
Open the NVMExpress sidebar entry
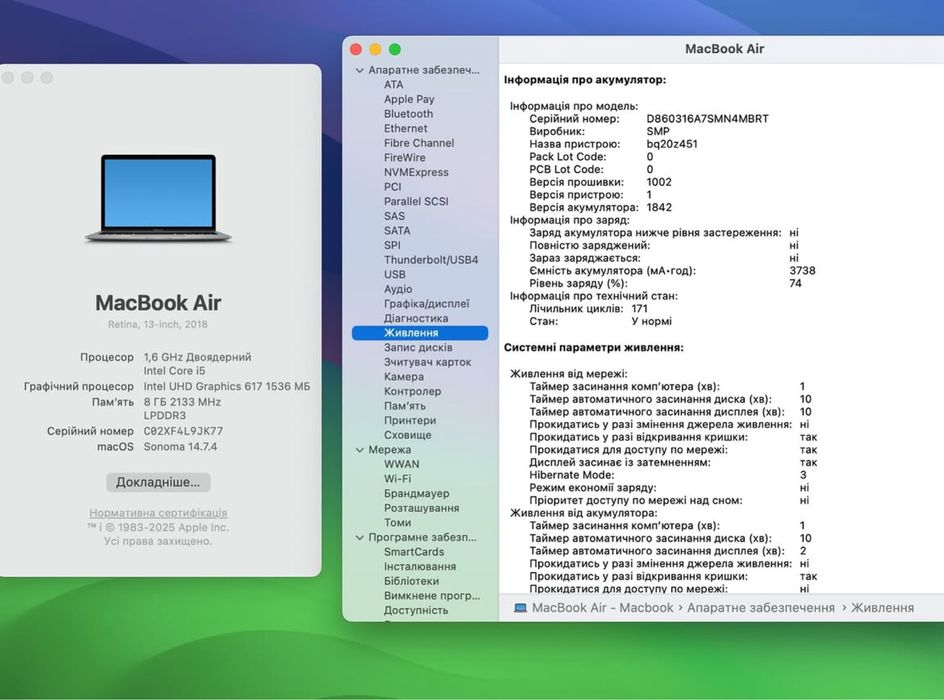pos(416,172)
